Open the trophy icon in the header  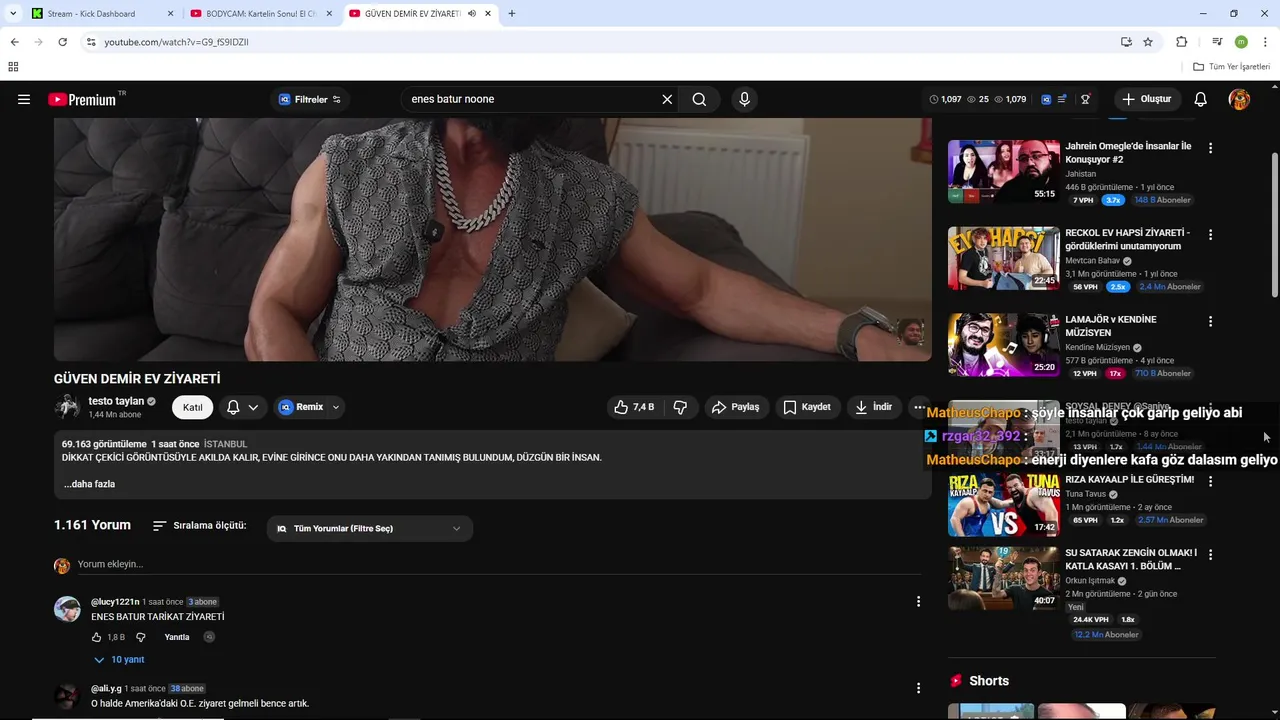[1085, 99]
